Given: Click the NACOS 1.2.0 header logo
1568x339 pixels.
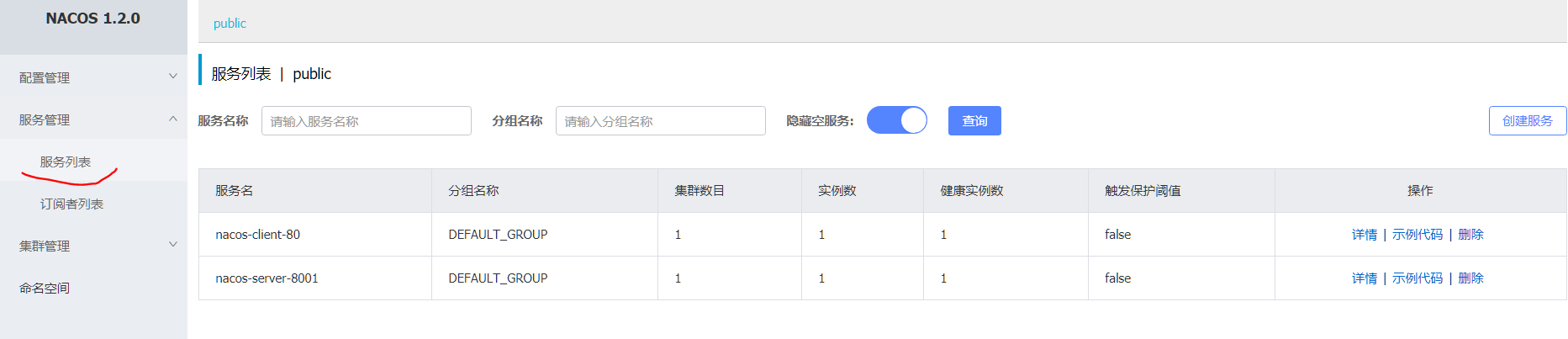Looking at the screenshot, I should click(92, 19).
